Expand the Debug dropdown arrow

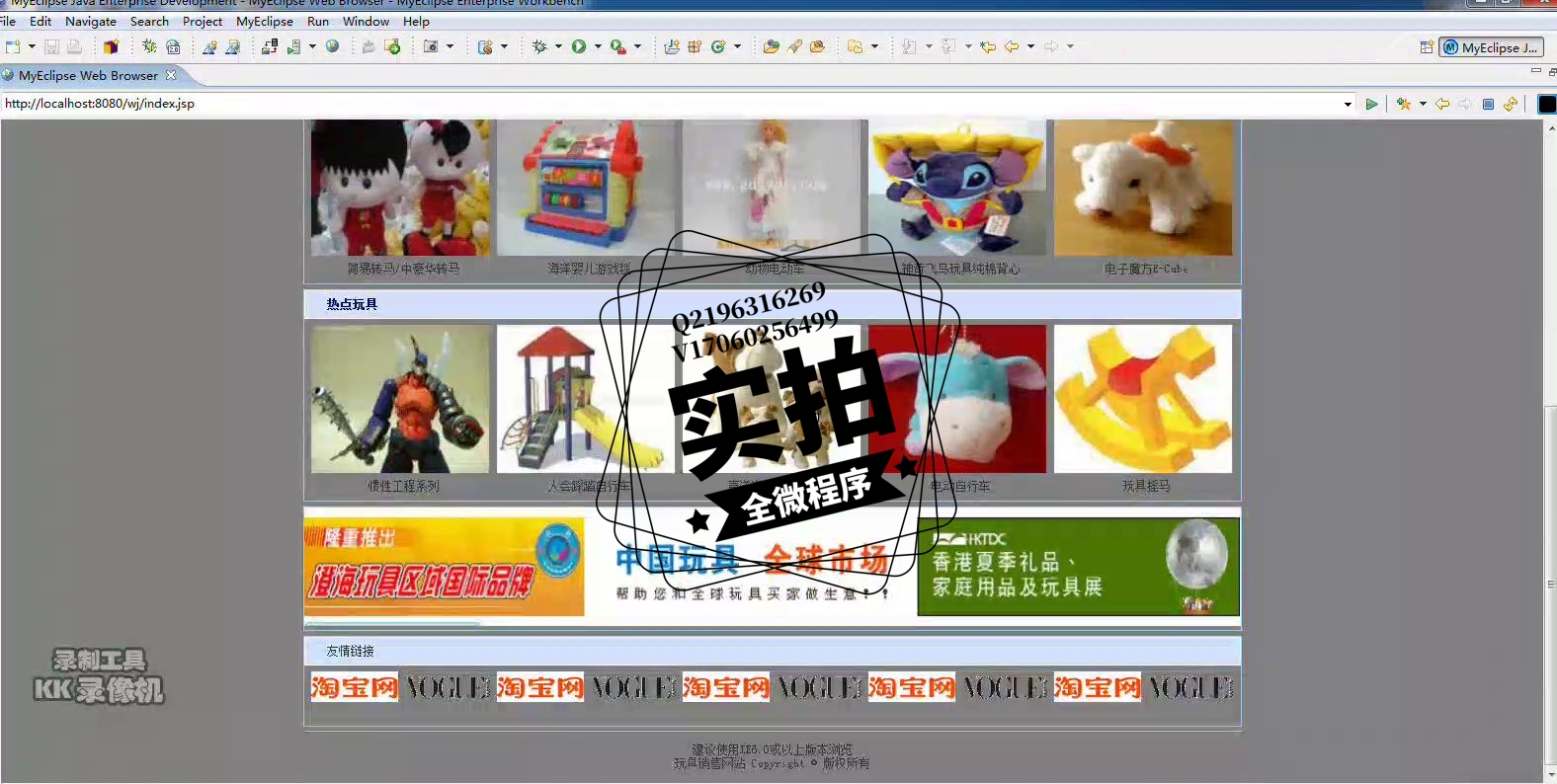pyautogui.click(x=558, y=46)
